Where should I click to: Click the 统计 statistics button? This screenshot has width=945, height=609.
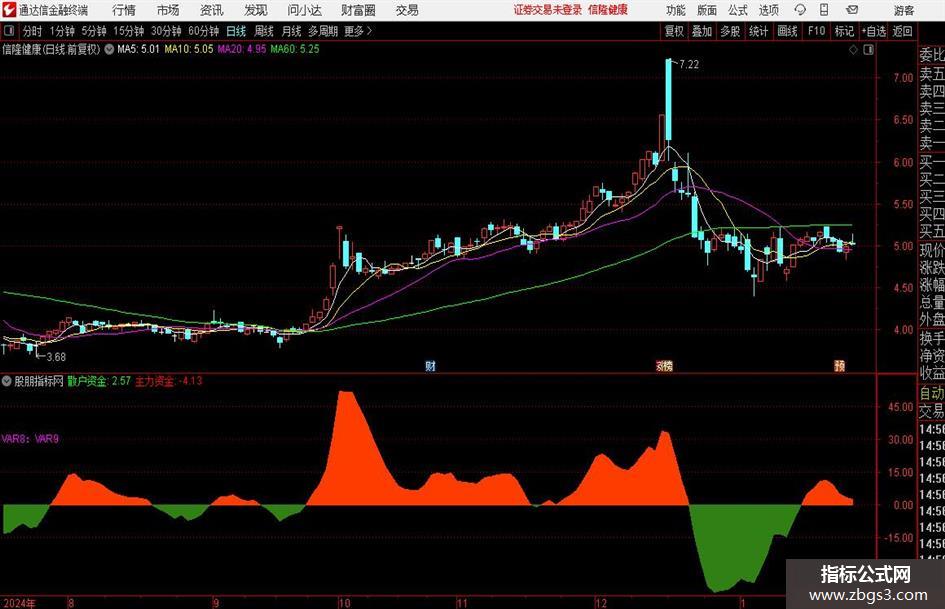[759, 31]
